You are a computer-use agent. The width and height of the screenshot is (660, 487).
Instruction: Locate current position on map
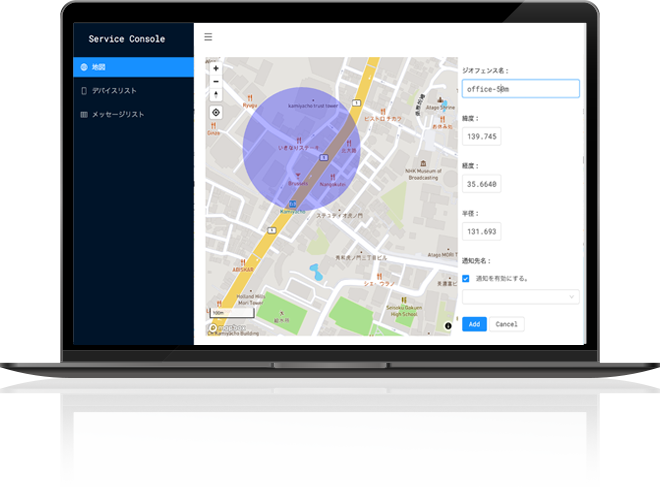click(x=216, y=112)
